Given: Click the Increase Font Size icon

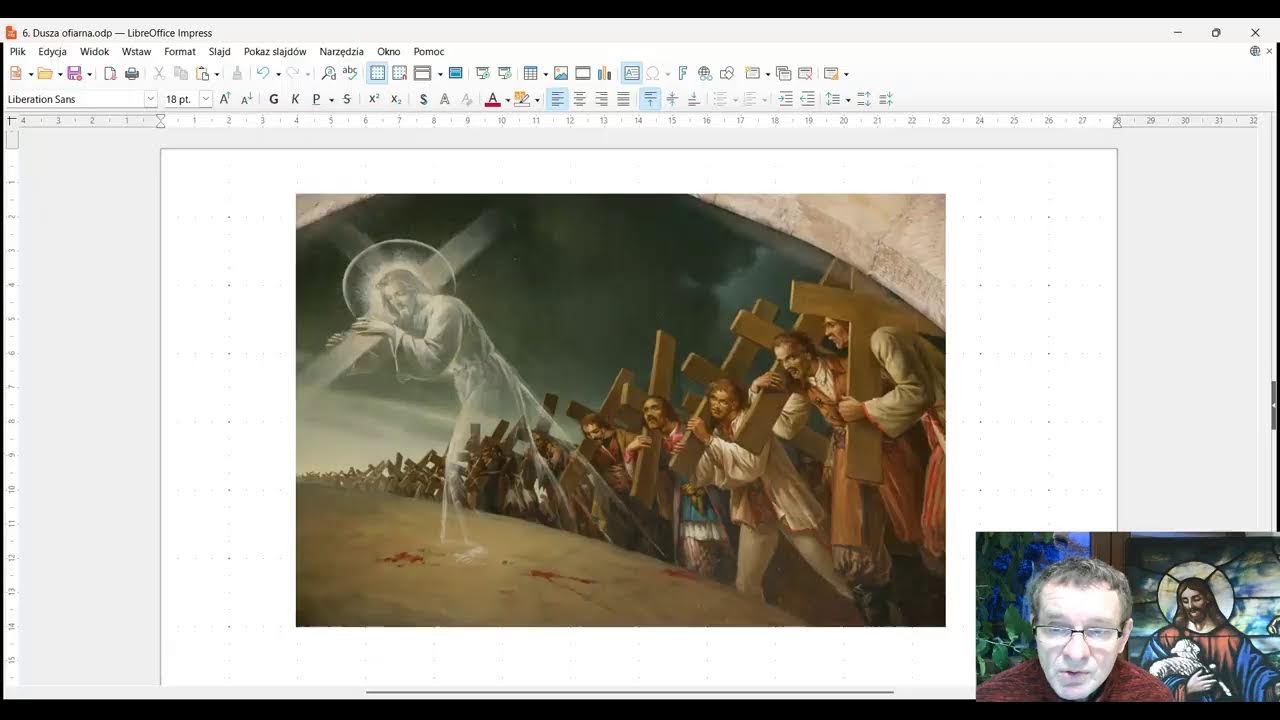Looking at the screenshot, I should [225, 99].
